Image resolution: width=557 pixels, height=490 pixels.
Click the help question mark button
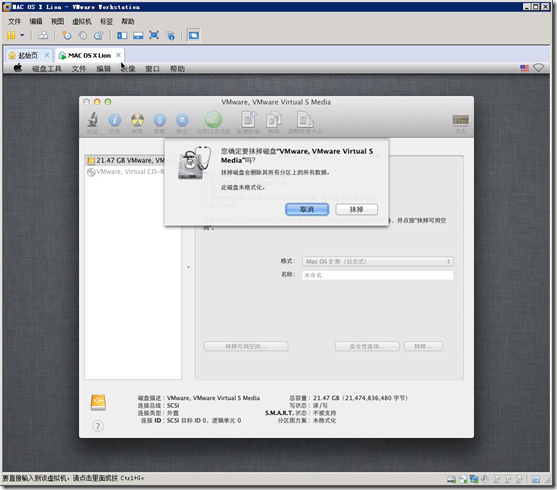tap(98, 426)
